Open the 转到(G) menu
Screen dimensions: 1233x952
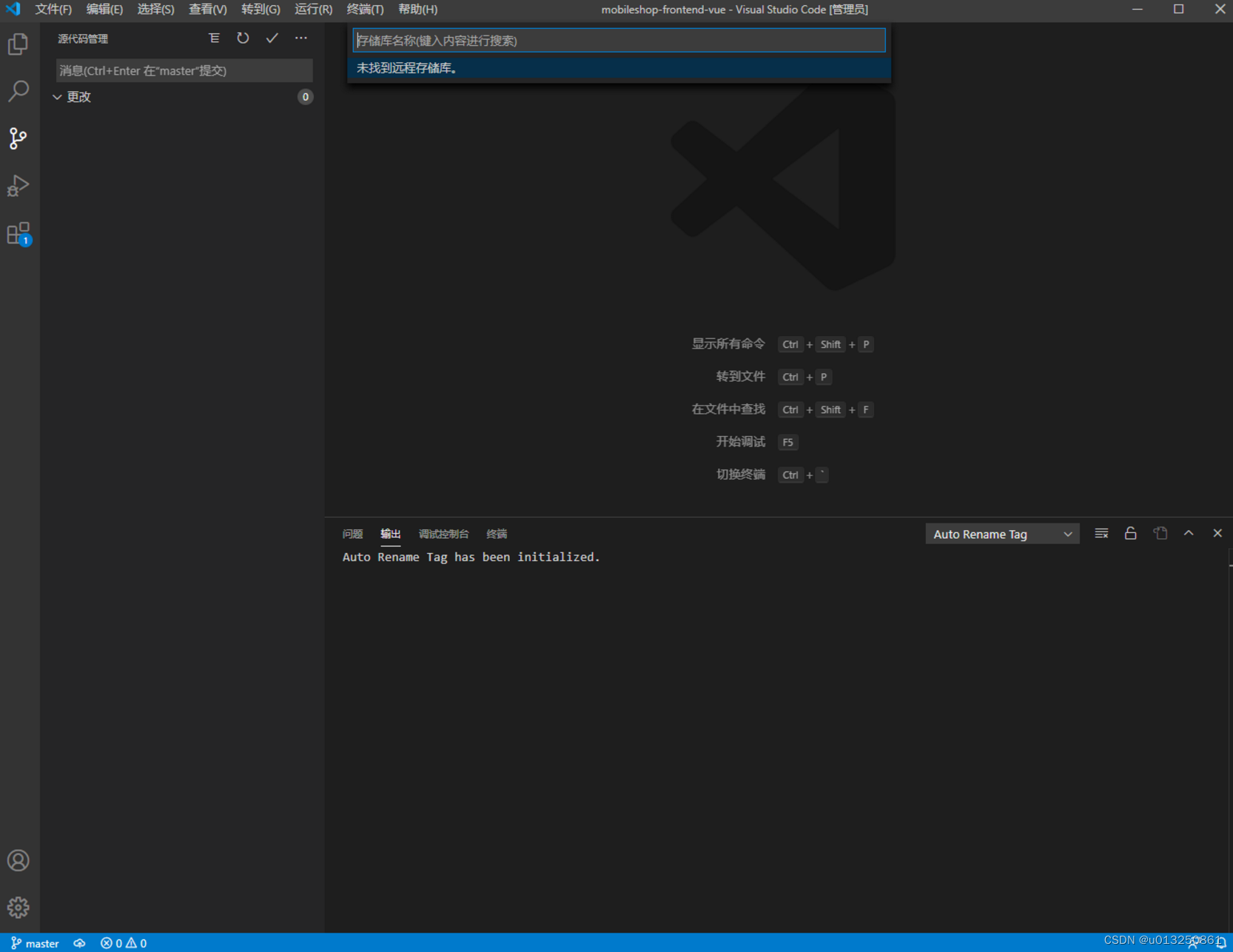click(261, 10)
